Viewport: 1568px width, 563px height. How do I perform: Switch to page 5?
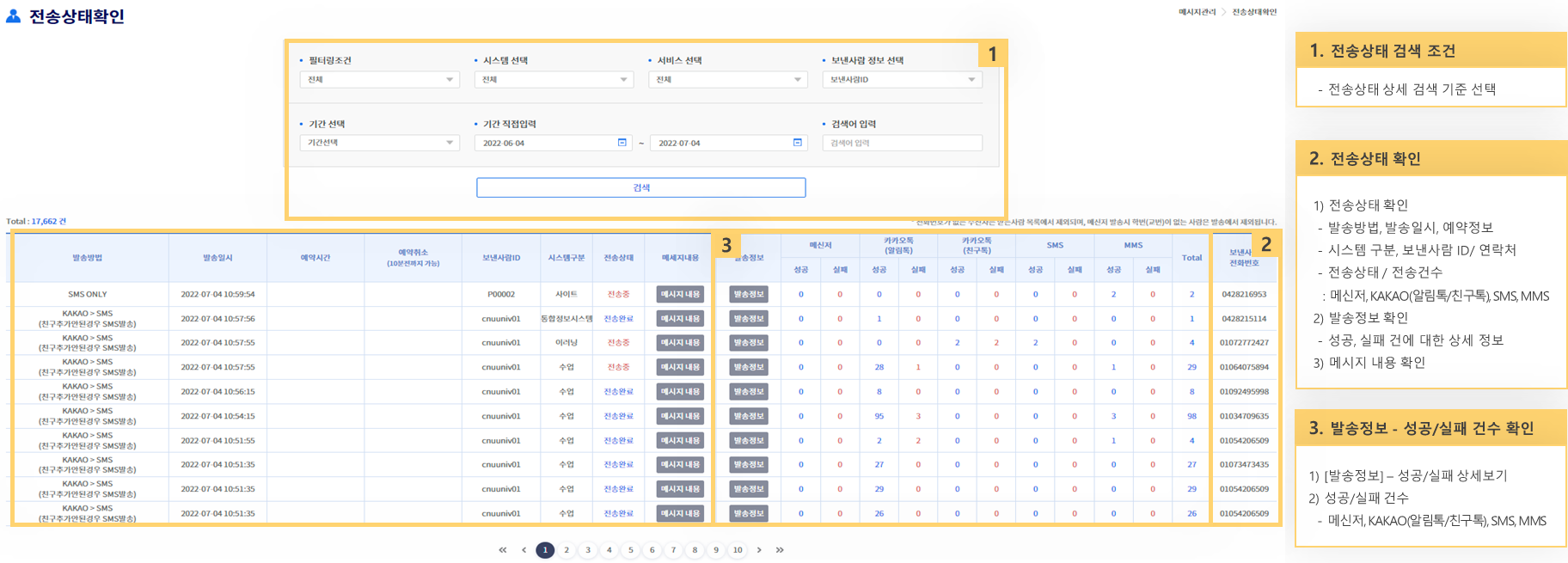(x=631, y=550)
